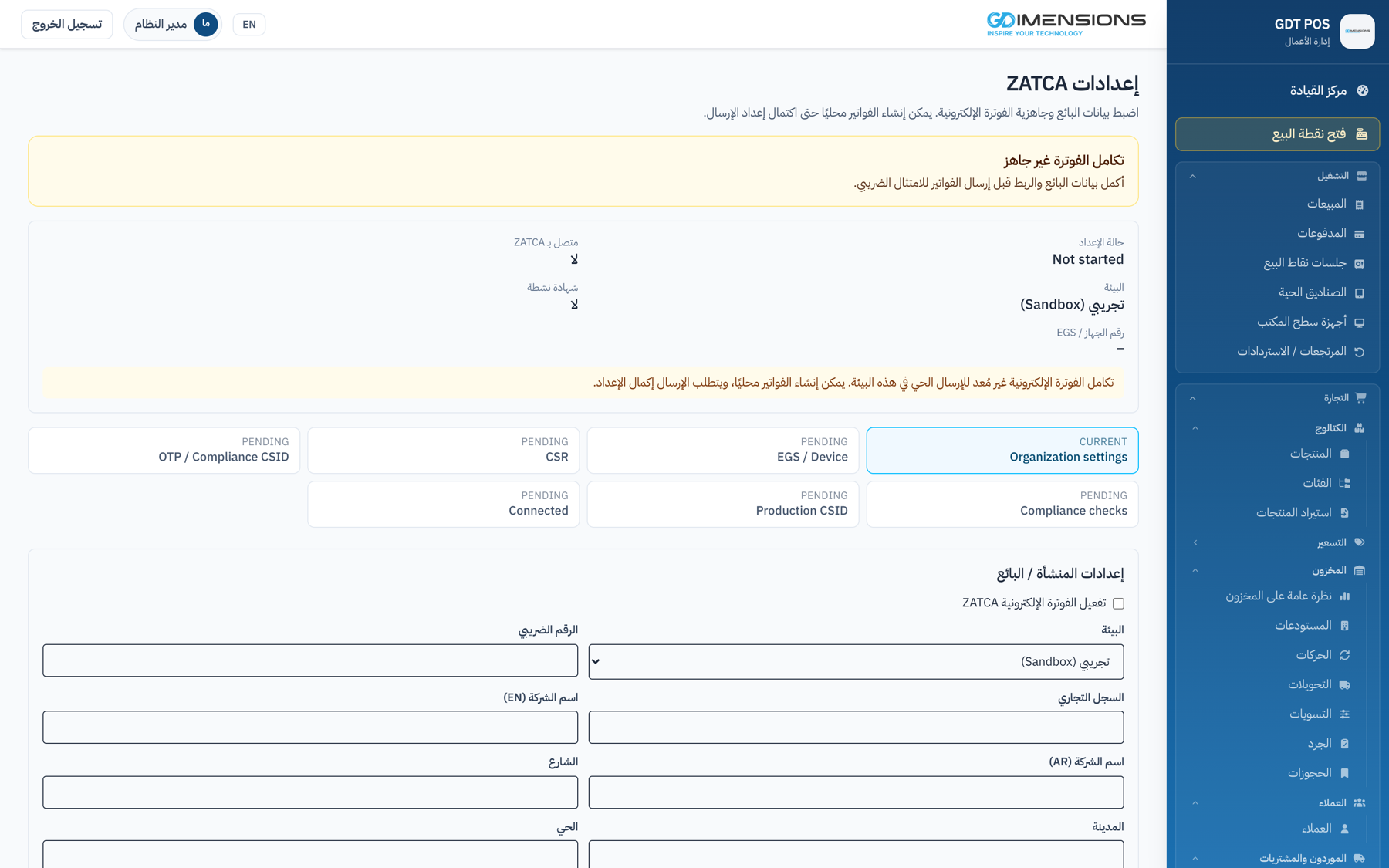Screen dimensions: 1389x868
Task: Click the logout button
Action: point(67,25)
